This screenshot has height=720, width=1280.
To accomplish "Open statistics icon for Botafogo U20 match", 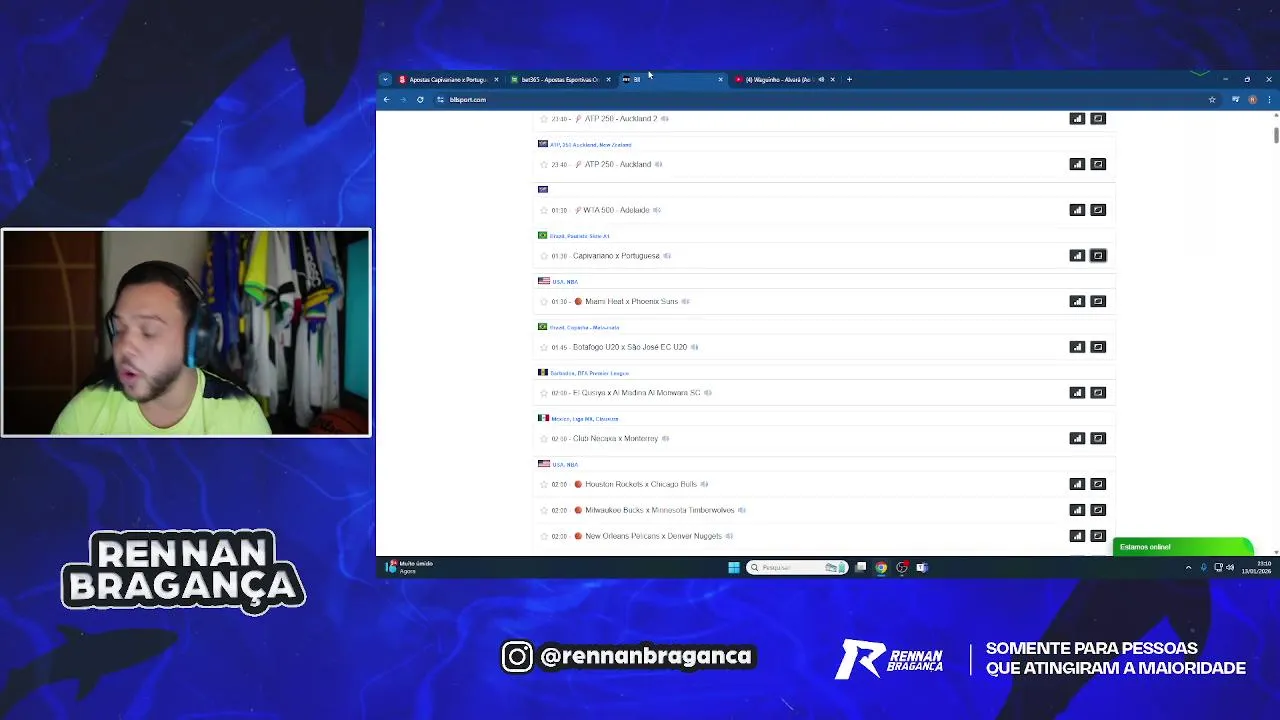I will click(1077, 347).
